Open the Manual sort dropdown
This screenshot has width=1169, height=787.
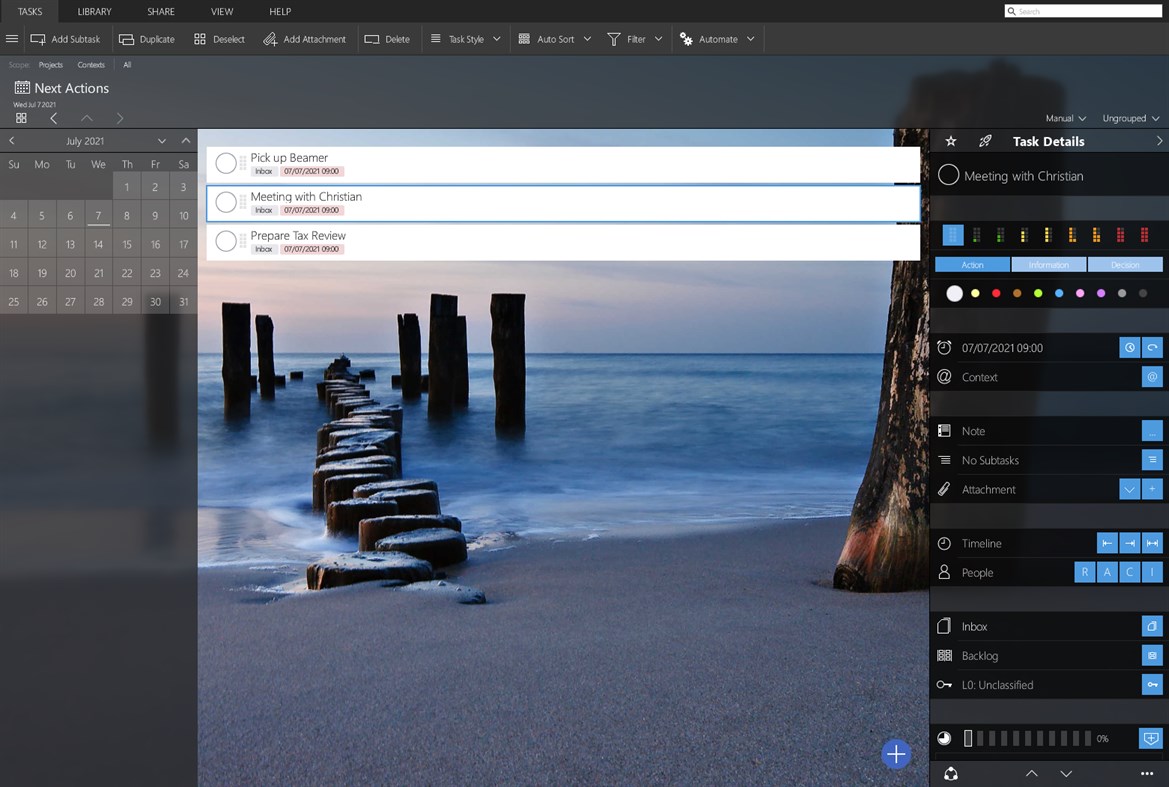point(1065,118)
